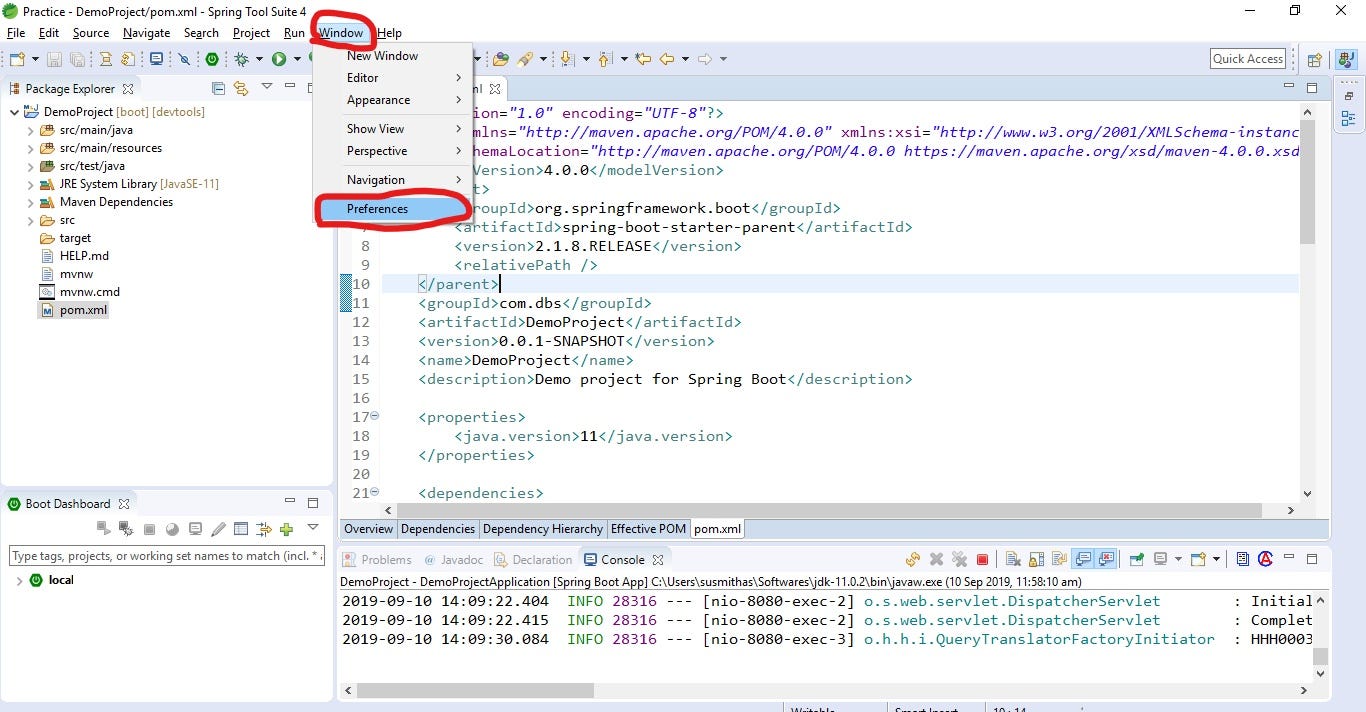Viewport: 1366px width, 712px height.
Task: Maximize the Boot Dashboard view
Action: 313,503
